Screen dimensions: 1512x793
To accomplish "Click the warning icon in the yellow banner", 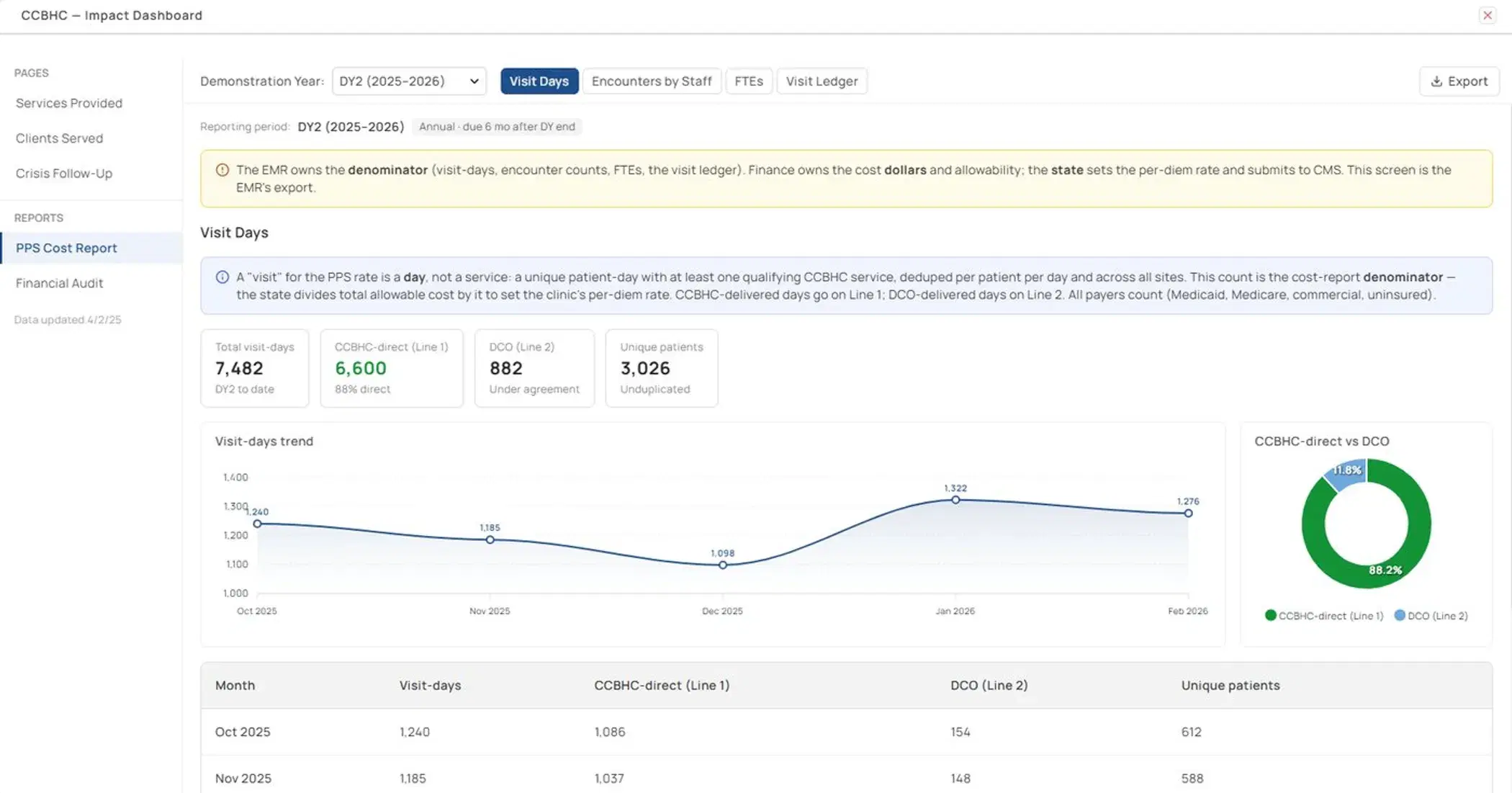I will click(222, 170).
